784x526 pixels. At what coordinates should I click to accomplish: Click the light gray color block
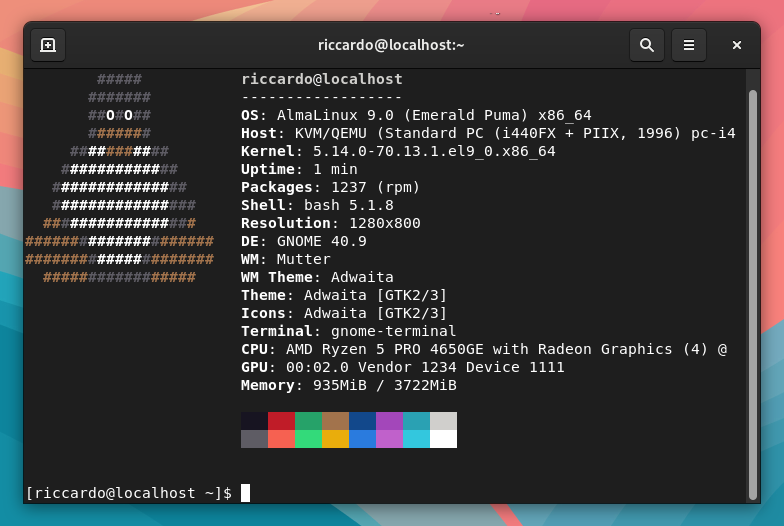444,421
